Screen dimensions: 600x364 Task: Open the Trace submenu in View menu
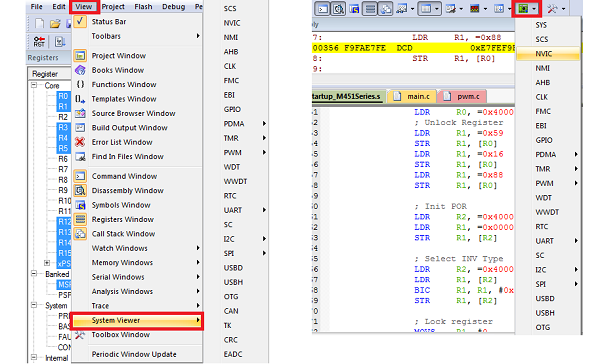click(137, 306)
